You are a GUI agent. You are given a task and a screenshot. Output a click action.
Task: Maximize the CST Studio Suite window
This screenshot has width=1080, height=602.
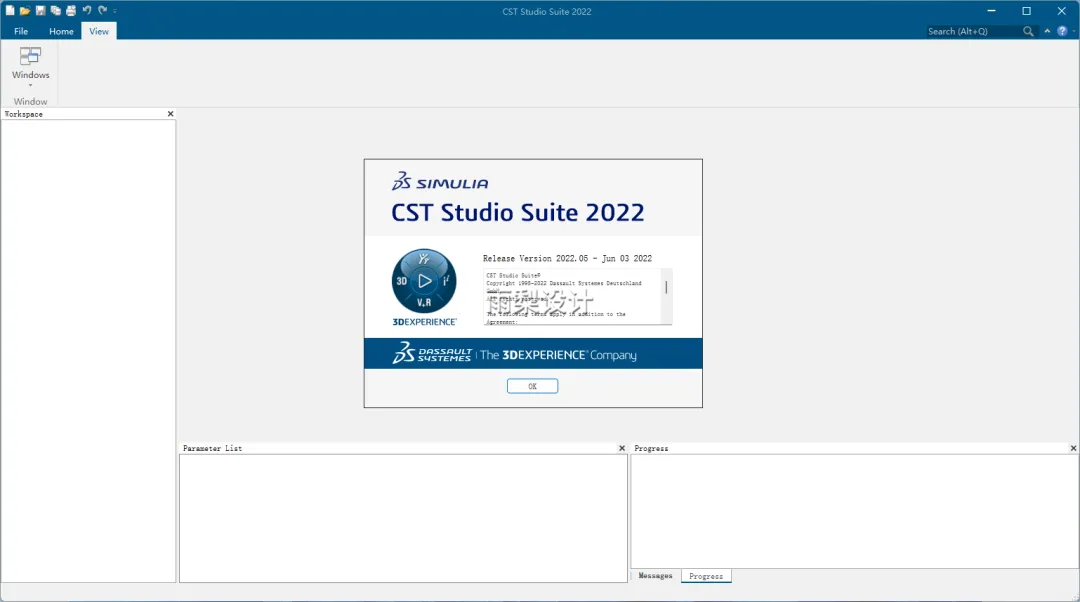click(1026, 11)
